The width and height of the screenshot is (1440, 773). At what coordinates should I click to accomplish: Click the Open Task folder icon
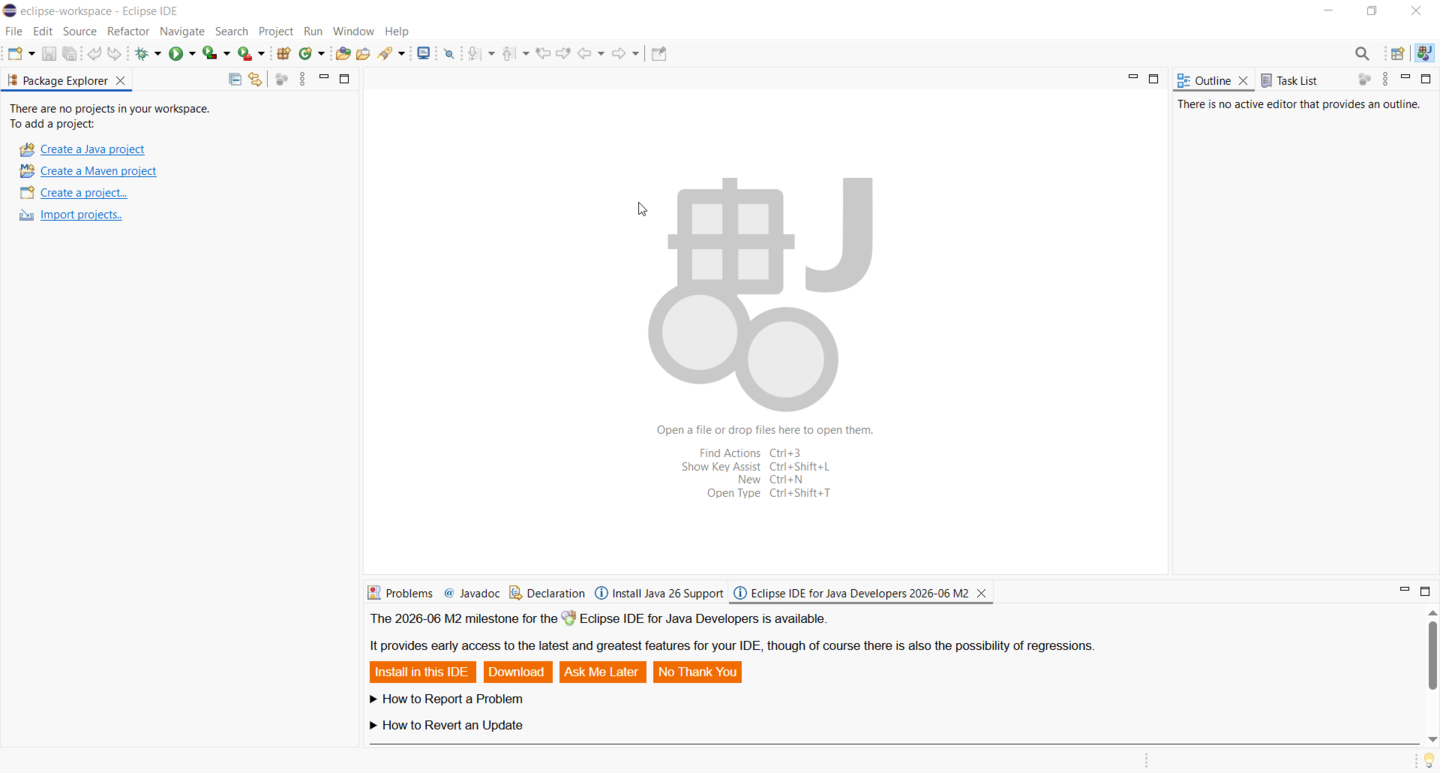(364, 54)
